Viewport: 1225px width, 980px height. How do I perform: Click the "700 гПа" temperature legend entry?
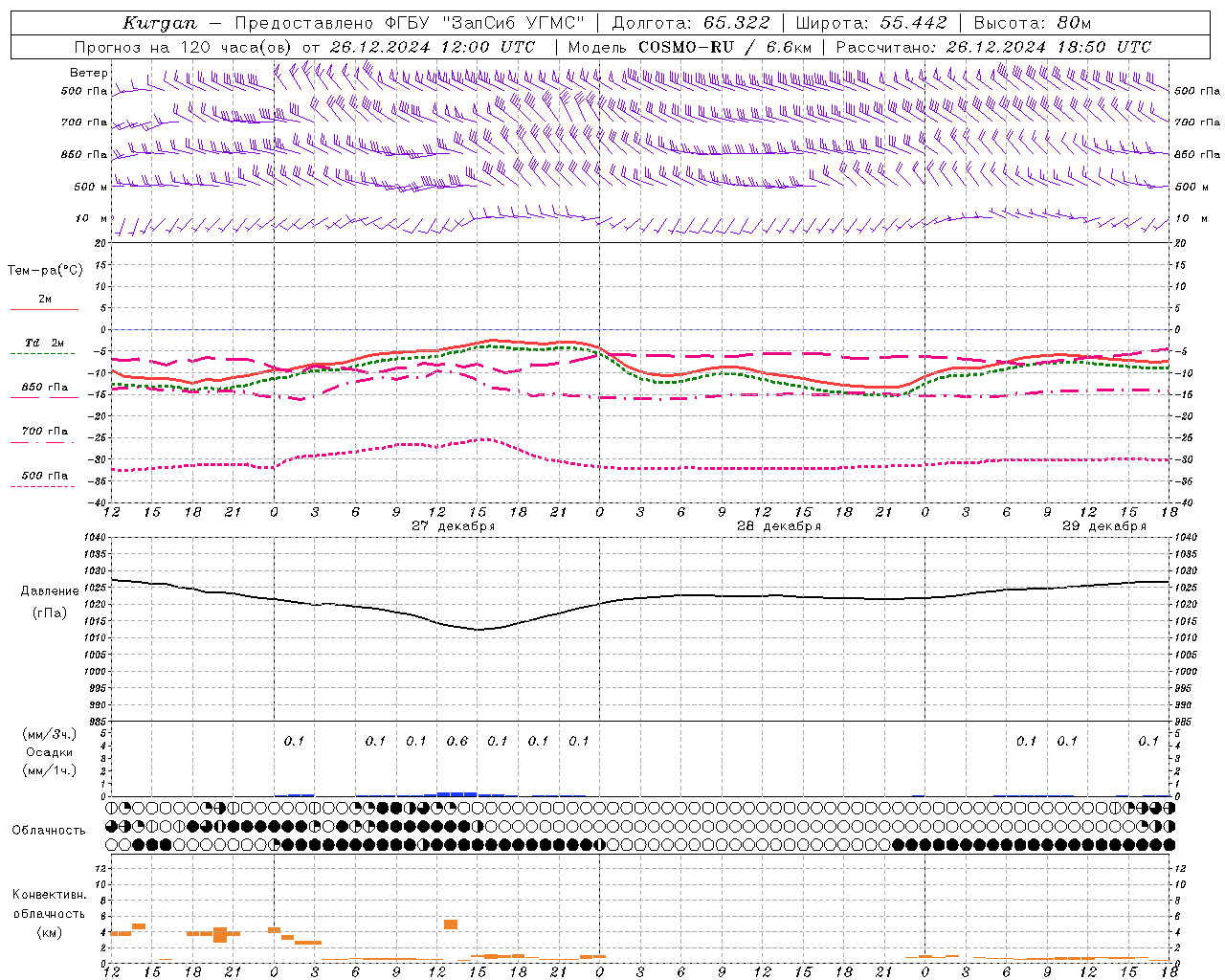click(x=45, y=432)
